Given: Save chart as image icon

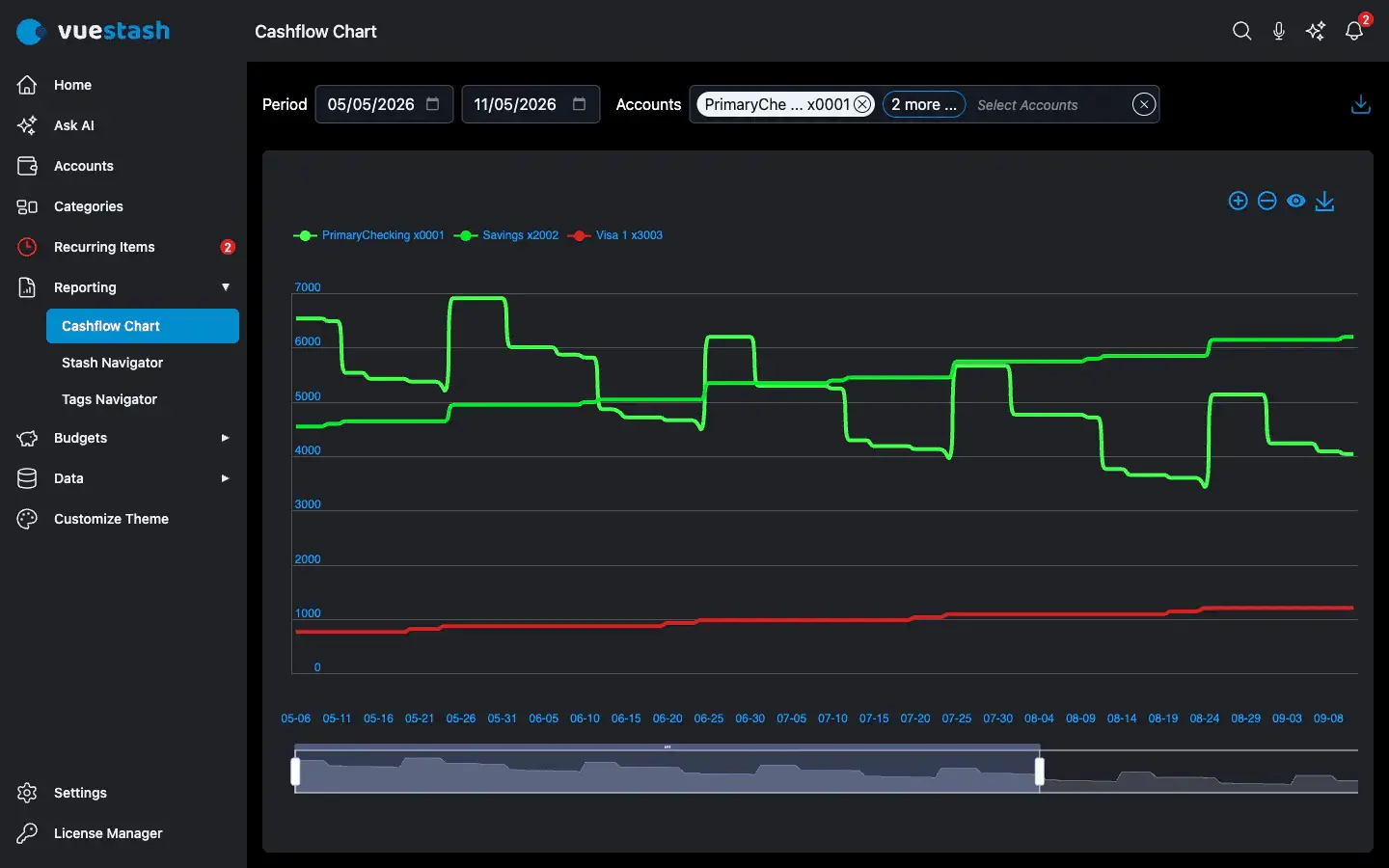Looking at the screenshot, I should (x=1325, y=201).
